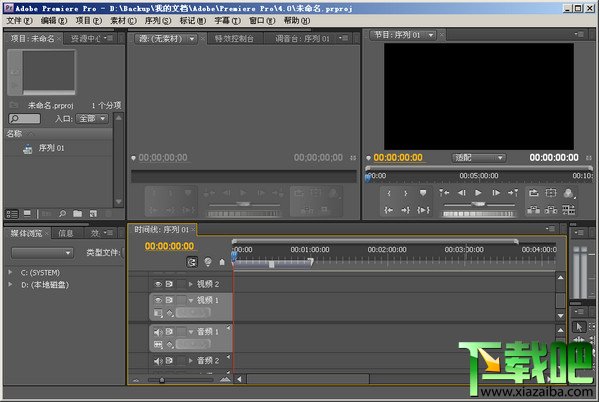
Task: Create a new bin in Project panel
Action: (78, 214)
